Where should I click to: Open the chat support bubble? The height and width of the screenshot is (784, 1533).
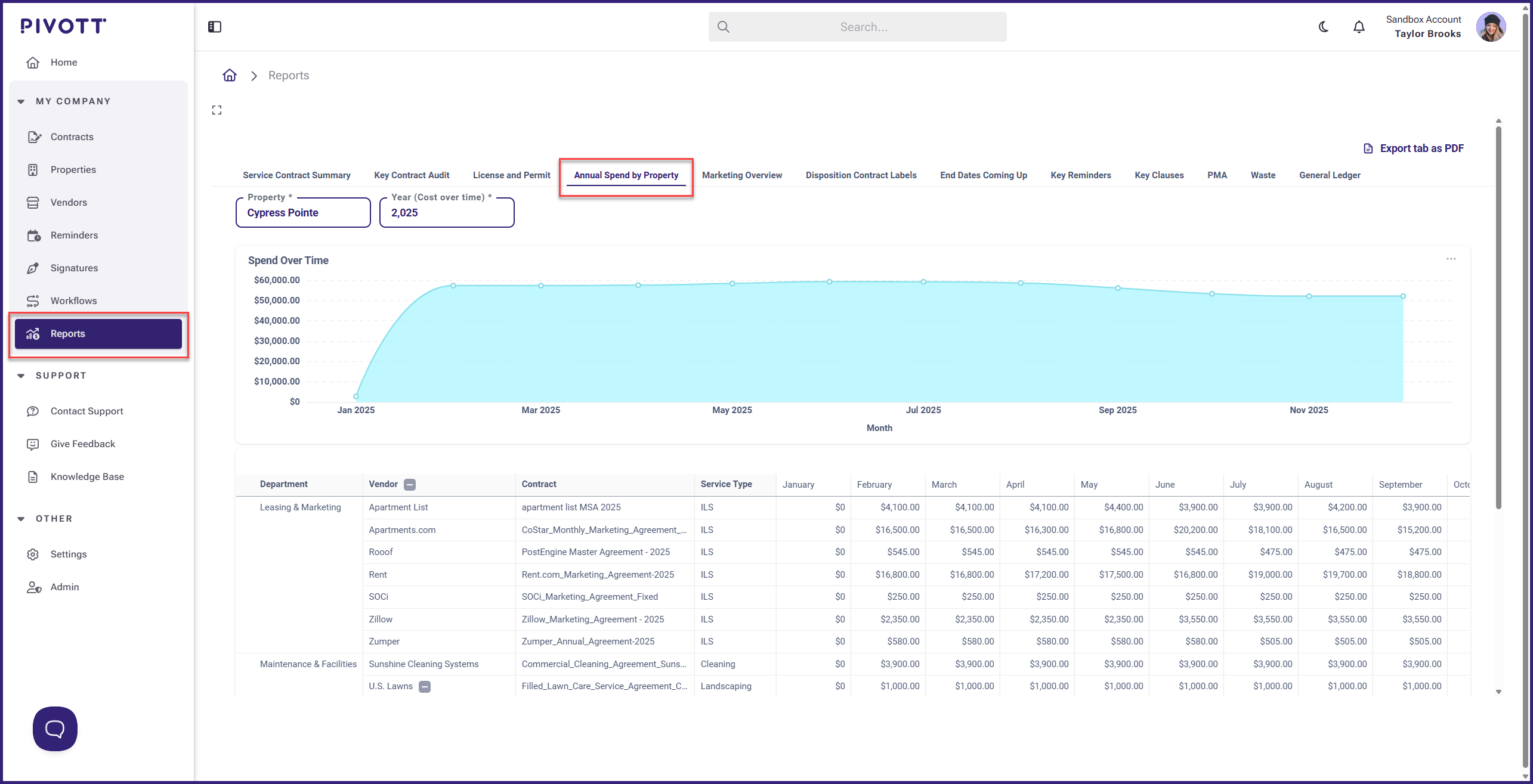pos(55,729)
